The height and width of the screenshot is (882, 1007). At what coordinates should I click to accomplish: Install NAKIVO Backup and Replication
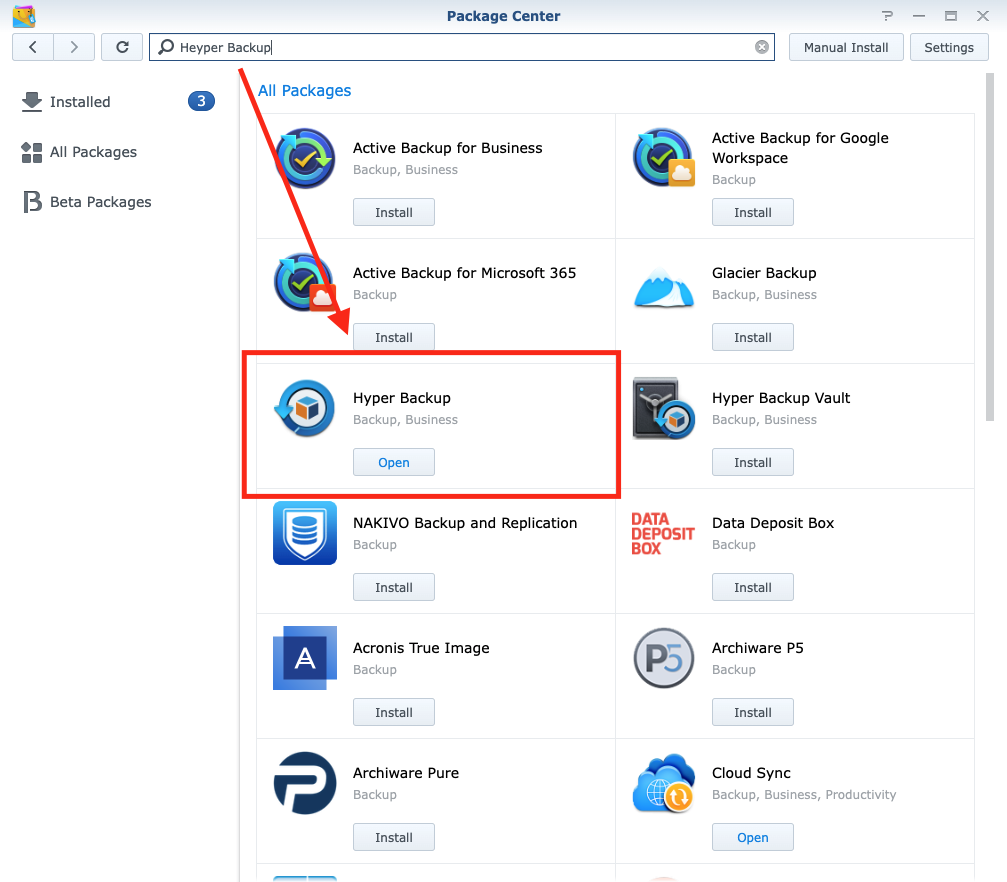click(394, 587)
